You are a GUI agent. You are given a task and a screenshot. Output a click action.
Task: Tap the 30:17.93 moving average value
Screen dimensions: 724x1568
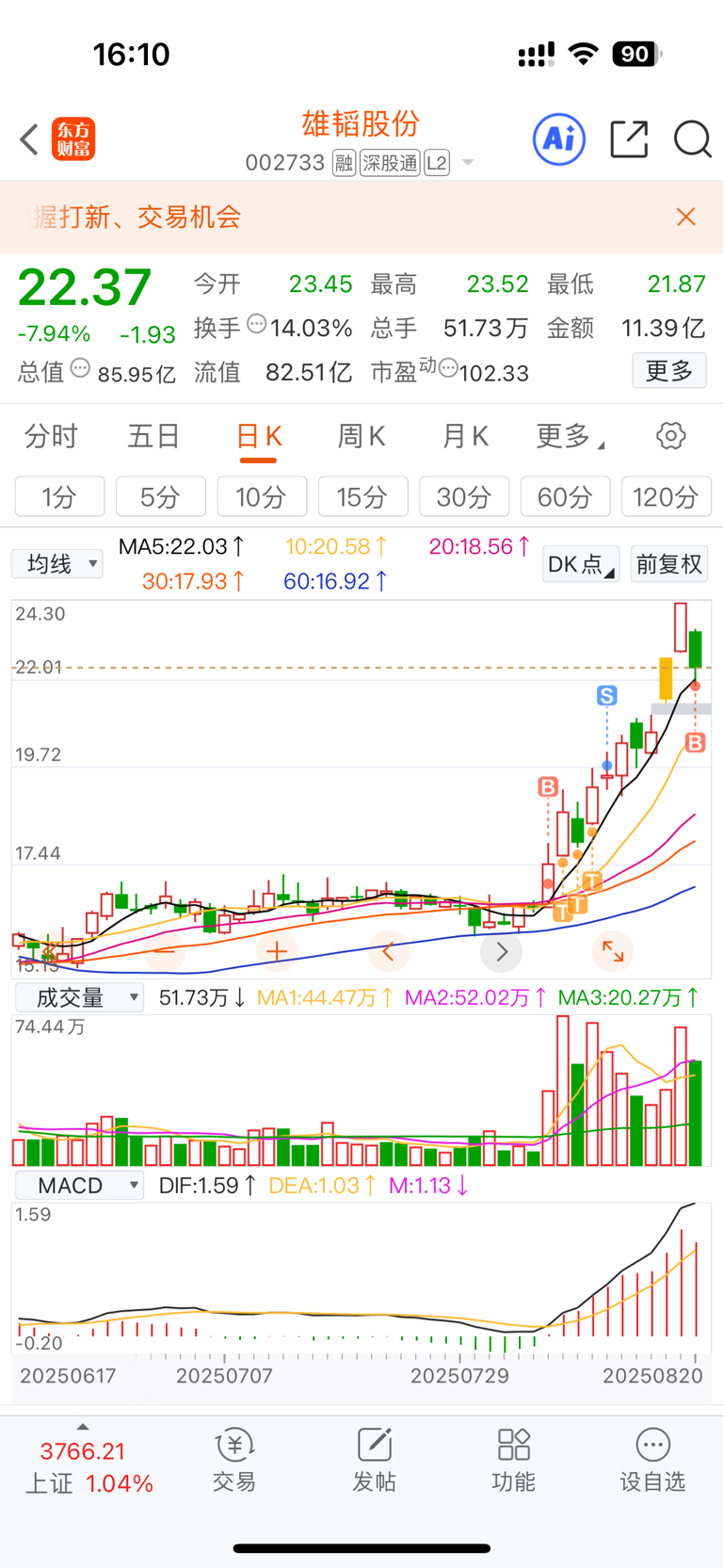194,581
